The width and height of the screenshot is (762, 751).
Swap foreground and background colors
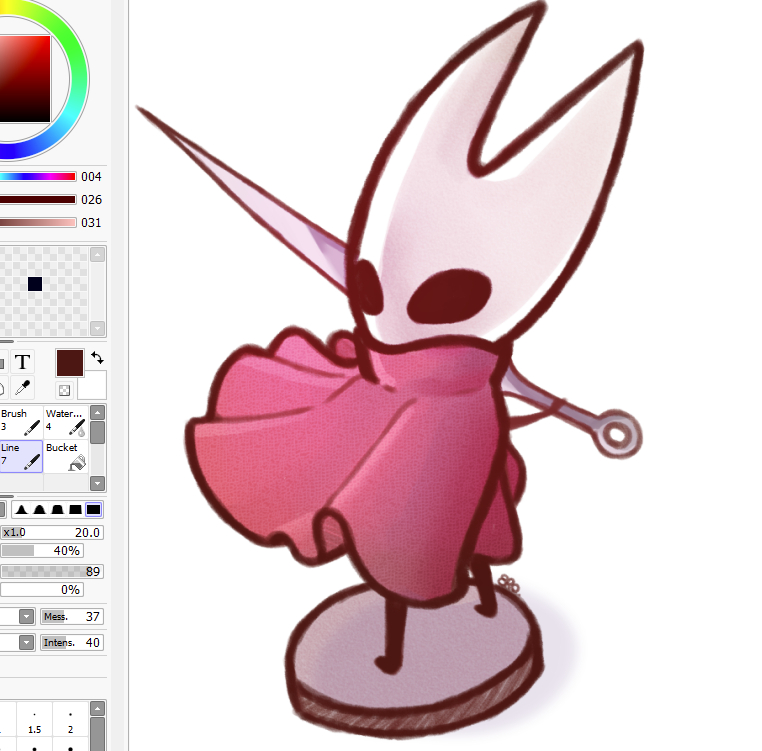pos(97,357)
